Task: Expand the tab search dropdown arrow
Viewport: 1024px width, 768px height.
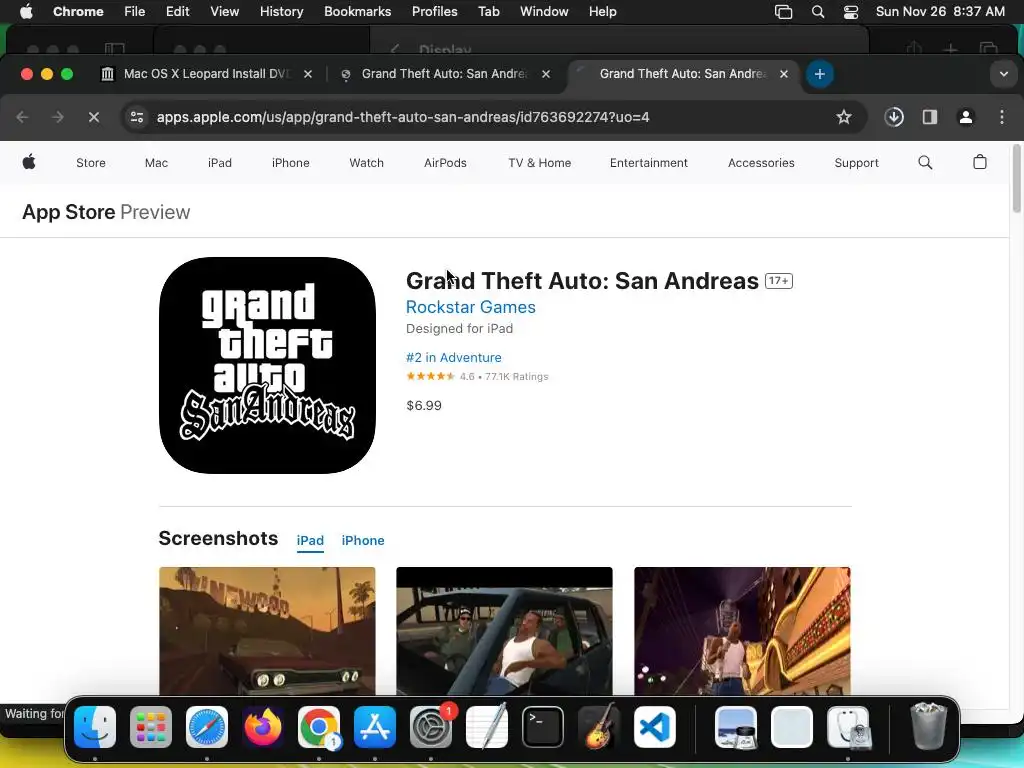Action: pyautogui.click(x=1003, y=74)
